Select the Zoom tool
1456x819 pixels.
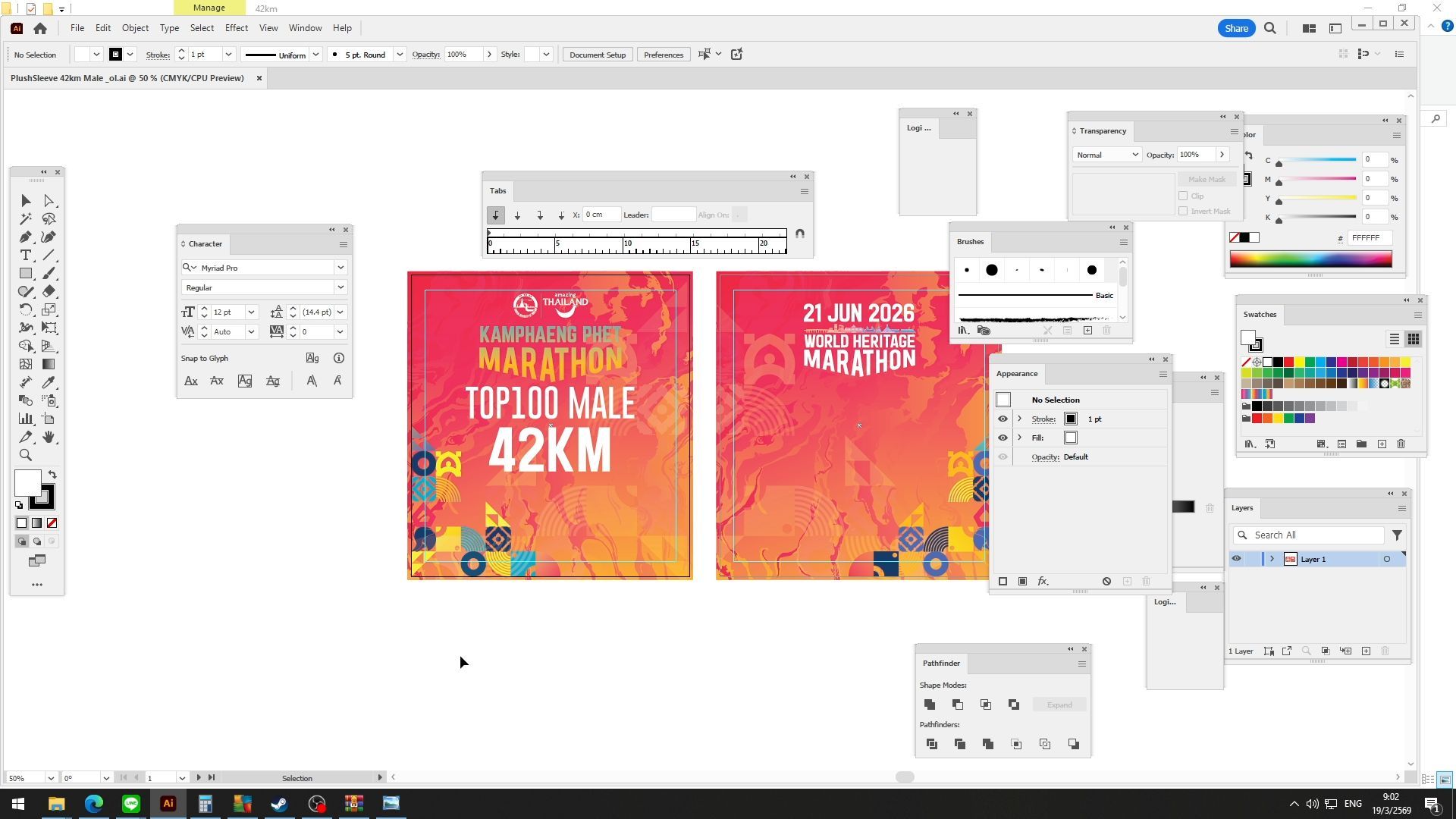[26, 456]
